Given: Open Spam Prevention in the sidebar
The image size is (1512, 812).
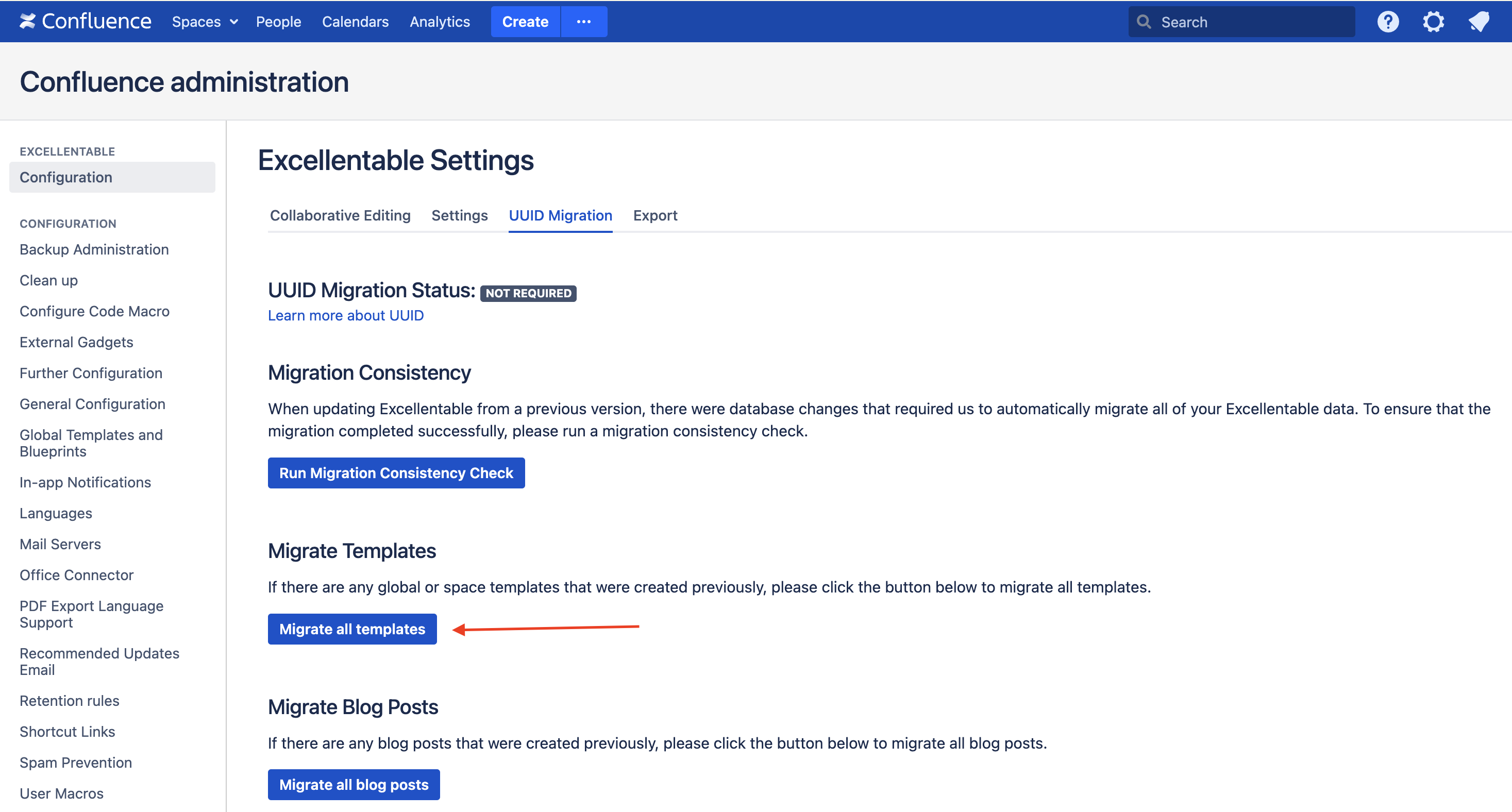Looking at the screenshot, I should [76, 763].
